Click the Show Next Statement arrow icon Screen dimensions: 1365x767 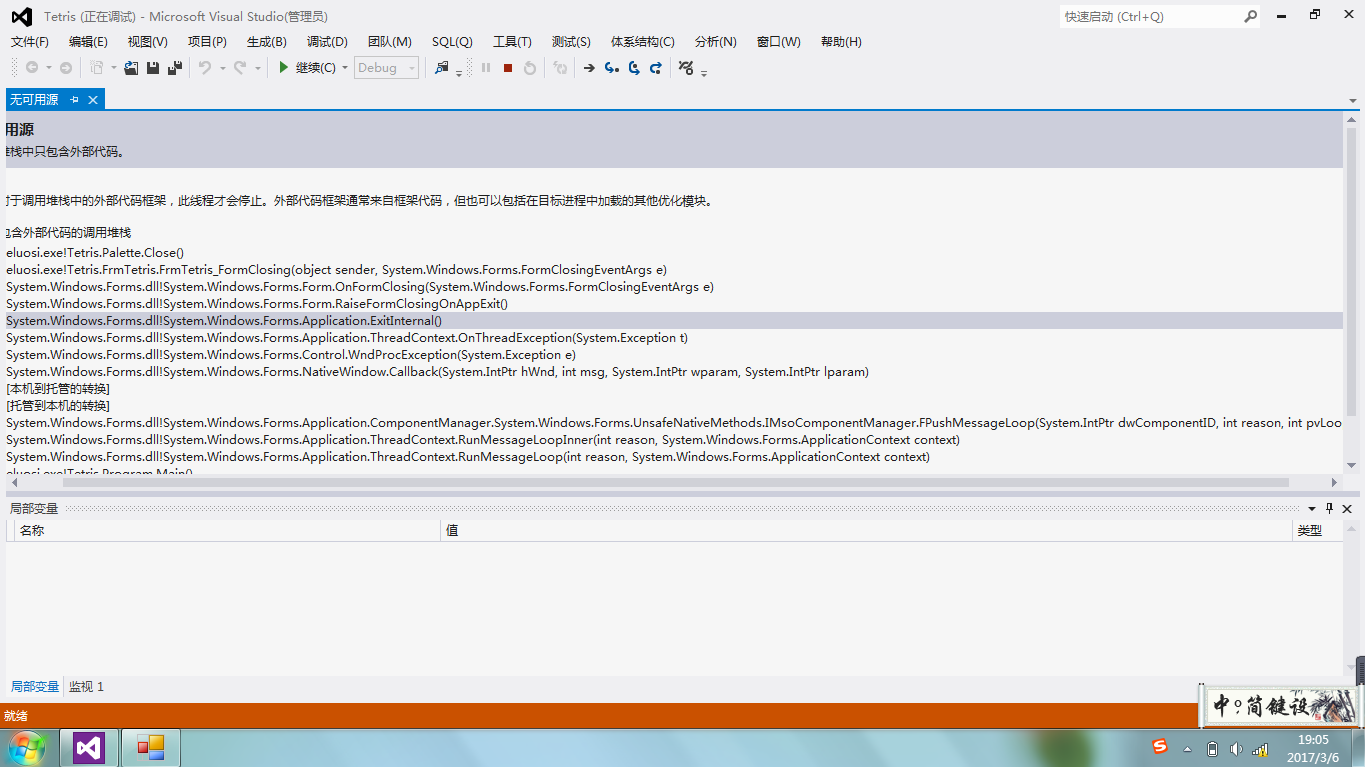coord(589,68)
